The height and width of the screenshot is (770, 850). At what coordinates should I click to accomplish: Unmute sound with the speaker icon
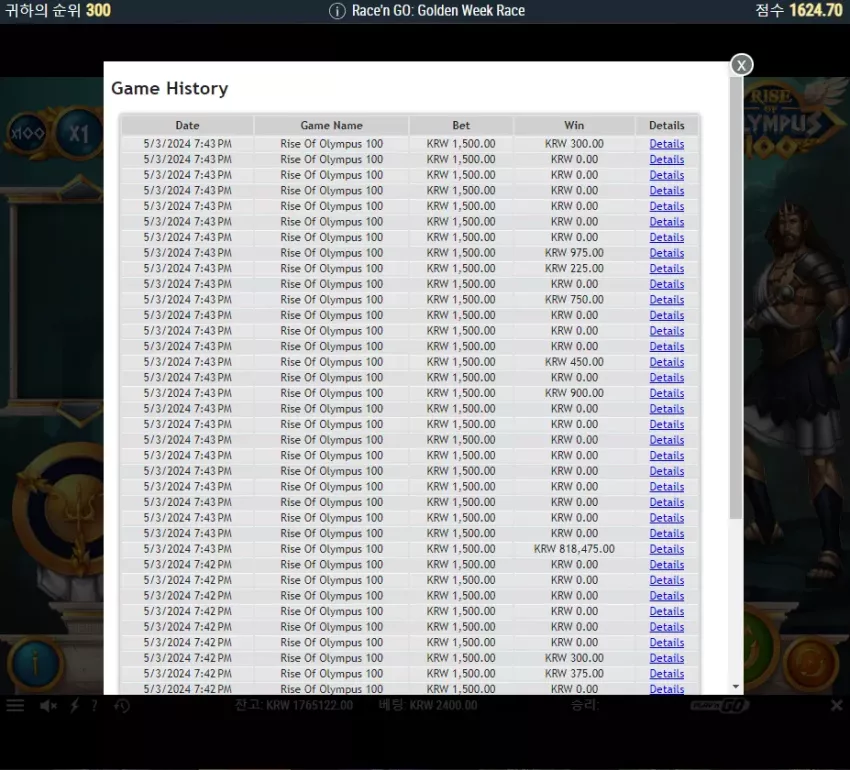tap(48, 705)
